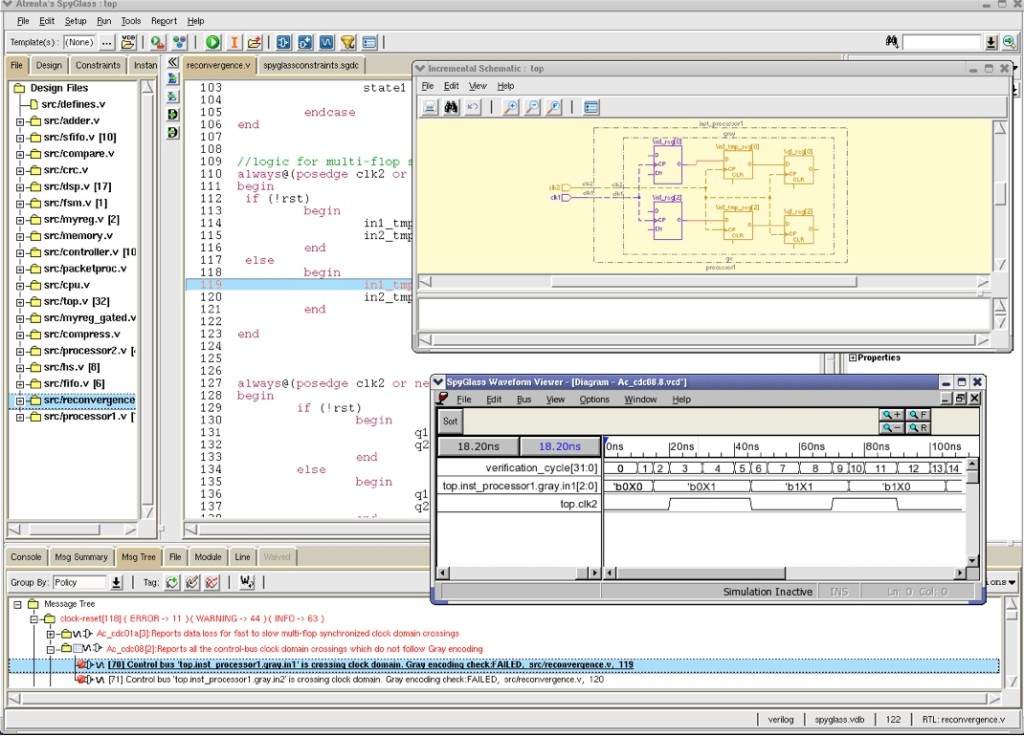Zoom in the Incremental Schematic view

point(511,107)
